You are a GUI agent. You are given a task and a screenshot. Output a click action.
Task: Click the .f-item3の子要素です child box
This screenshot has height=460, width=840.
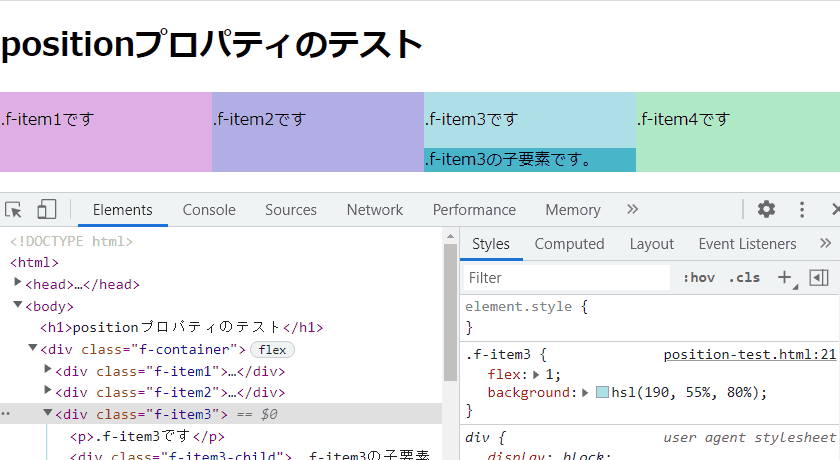tap(530, 160)
